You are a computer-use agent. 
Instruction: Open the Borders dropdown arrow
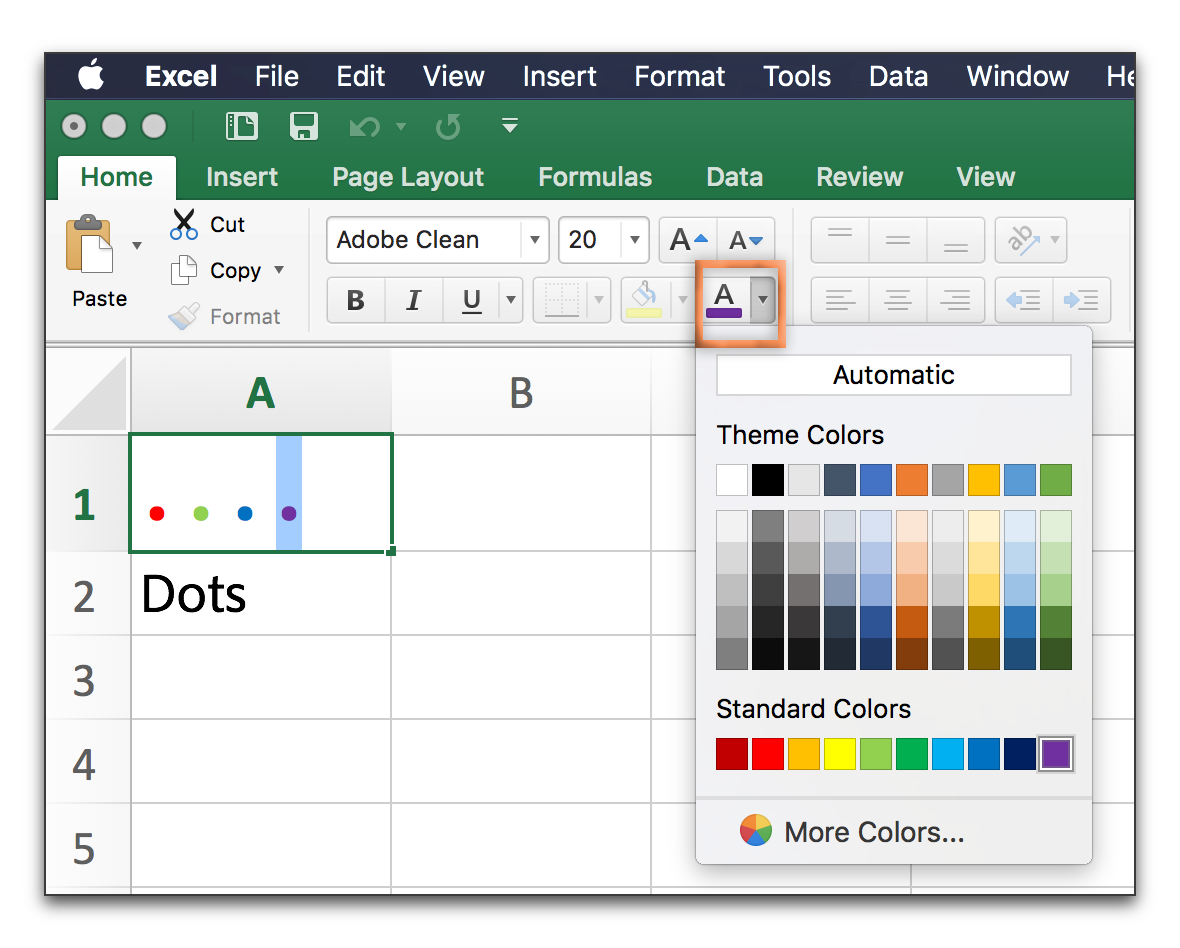(x=600, y=299)
